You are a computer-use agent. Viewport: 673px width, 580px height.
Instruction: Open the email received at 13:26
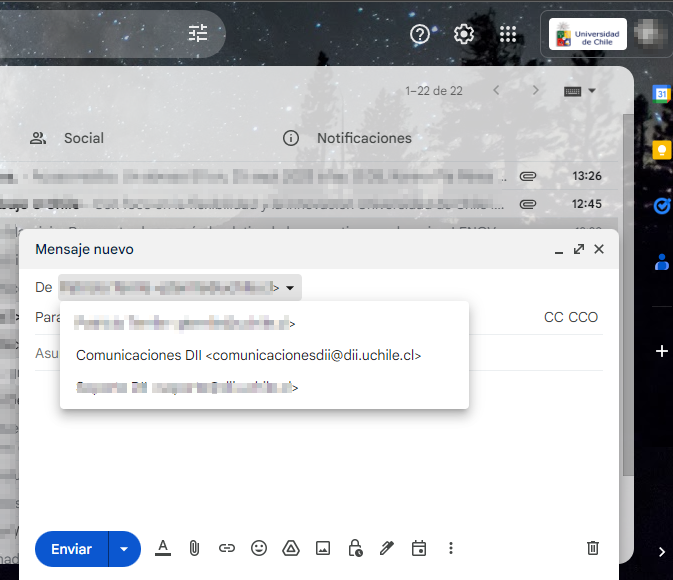(309, 176)
